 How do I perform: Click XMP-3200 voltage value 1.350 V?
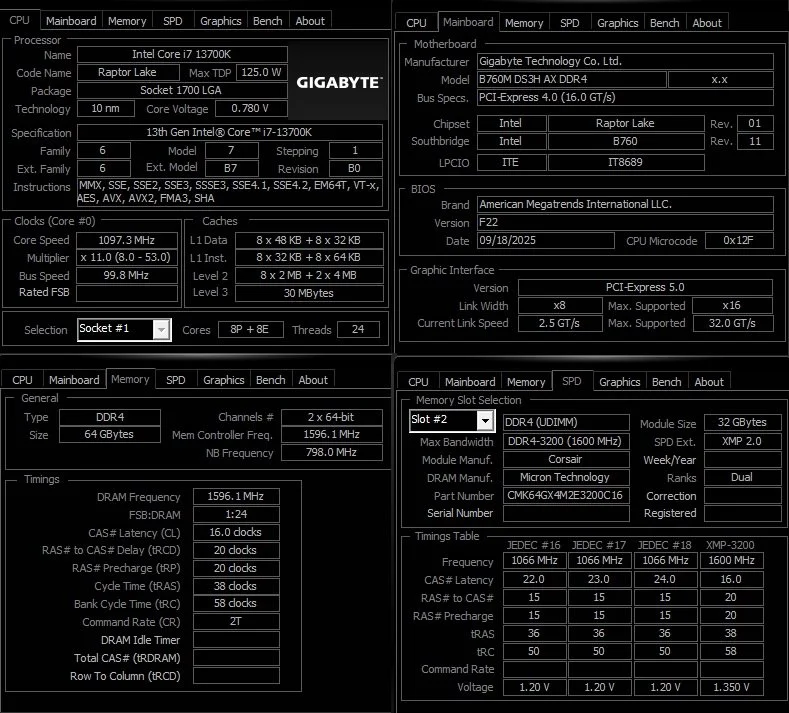tap(732, 687)
